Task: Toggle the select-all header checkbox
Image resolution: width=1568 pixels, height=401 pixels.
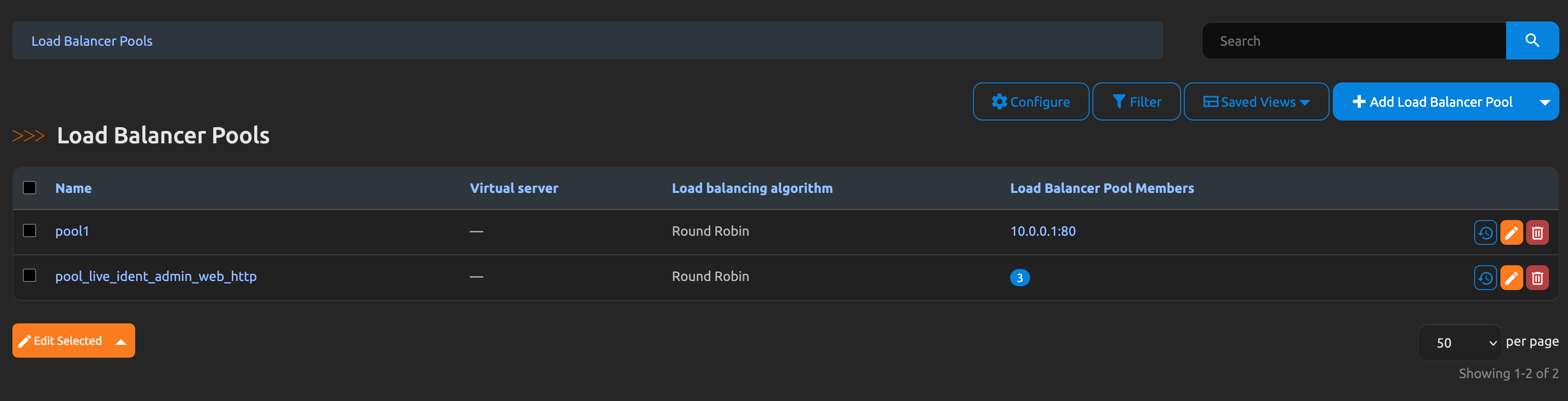Action: coord(29,188)
